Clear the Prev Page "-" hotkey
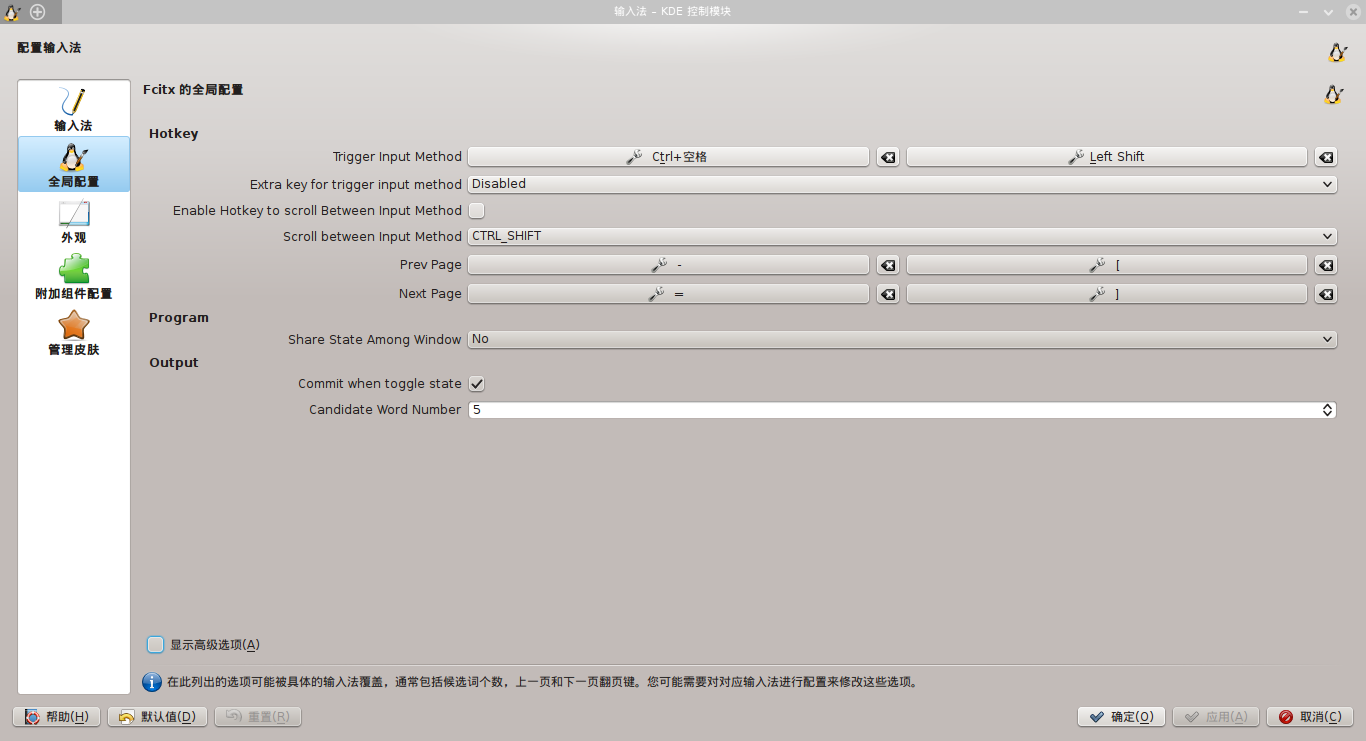The width and height of the screenshot is (1366, 741). coord(887,265)
